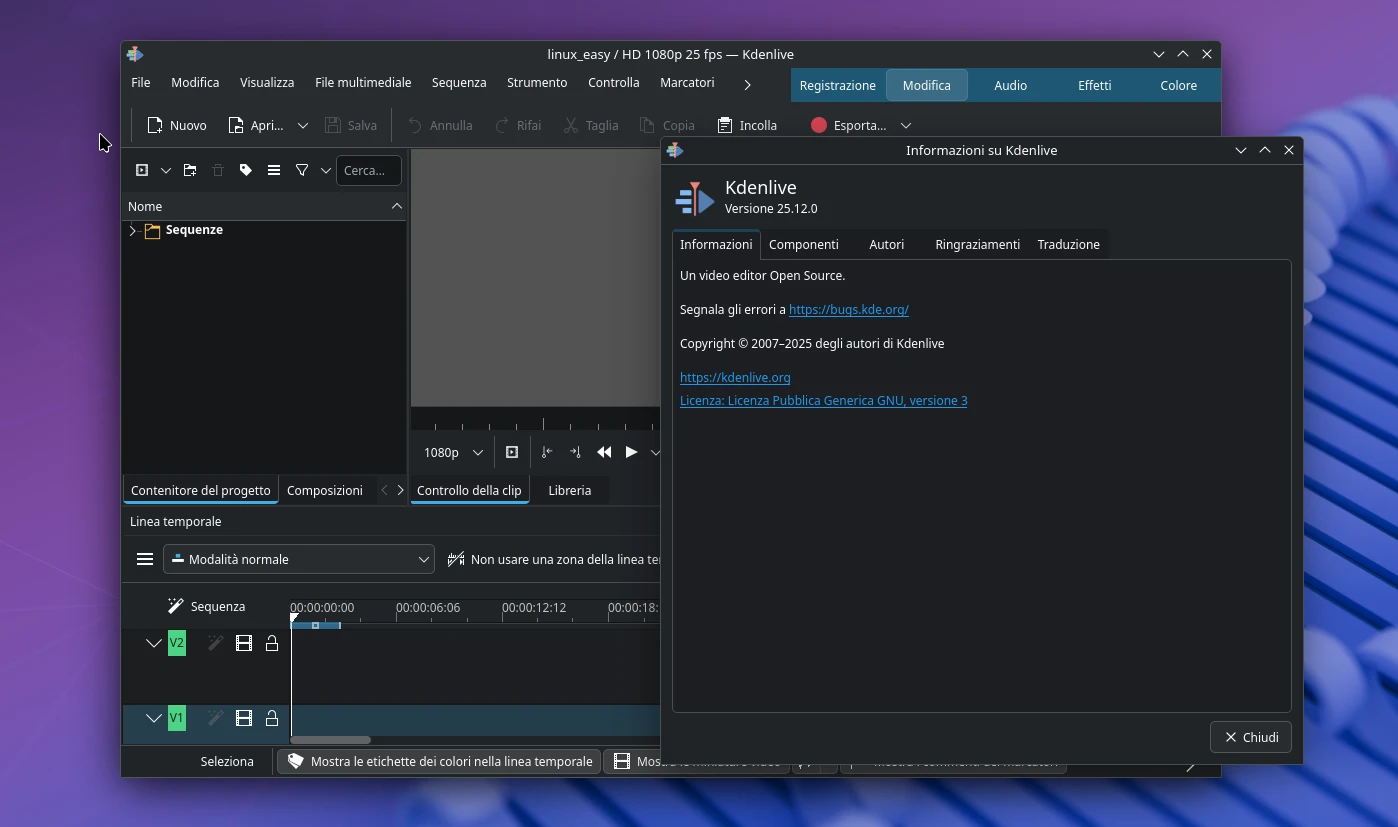Open the filter funnel icon in project bin
Viewport: 1398px width, 827px height.
(301, 171)
